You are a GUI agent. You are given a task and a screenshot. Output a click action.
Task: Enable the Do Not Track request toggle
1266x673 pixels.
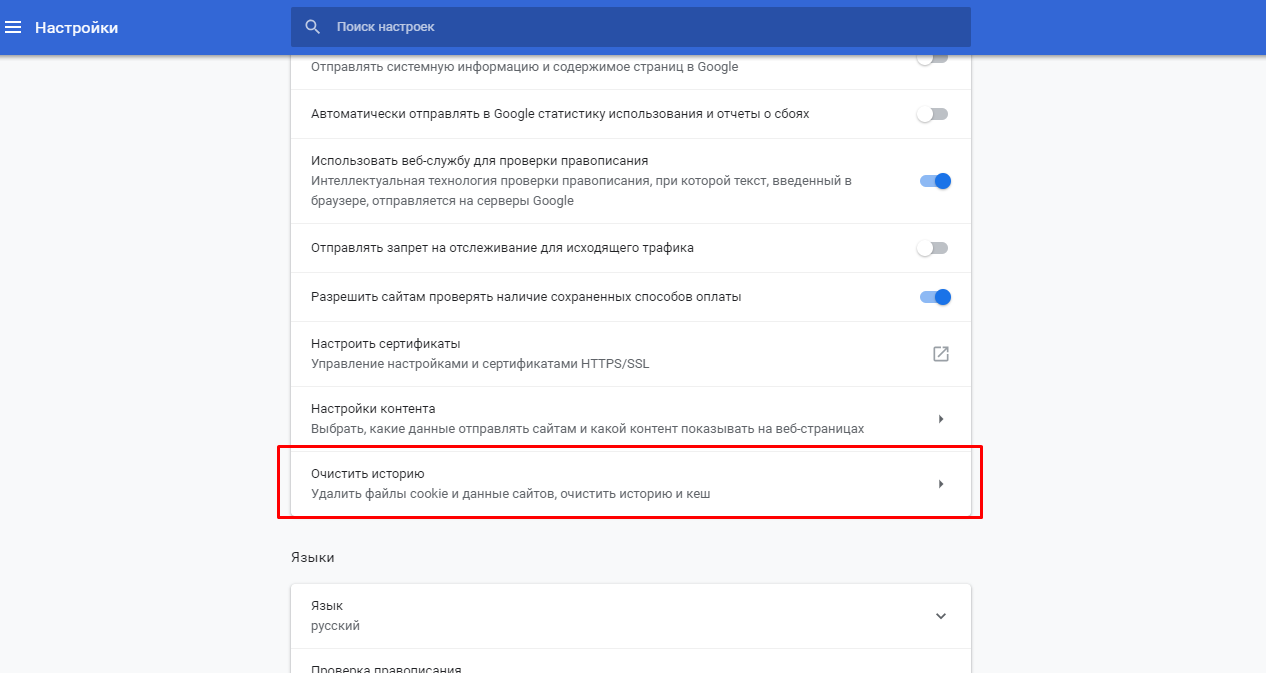click(932, 248)
